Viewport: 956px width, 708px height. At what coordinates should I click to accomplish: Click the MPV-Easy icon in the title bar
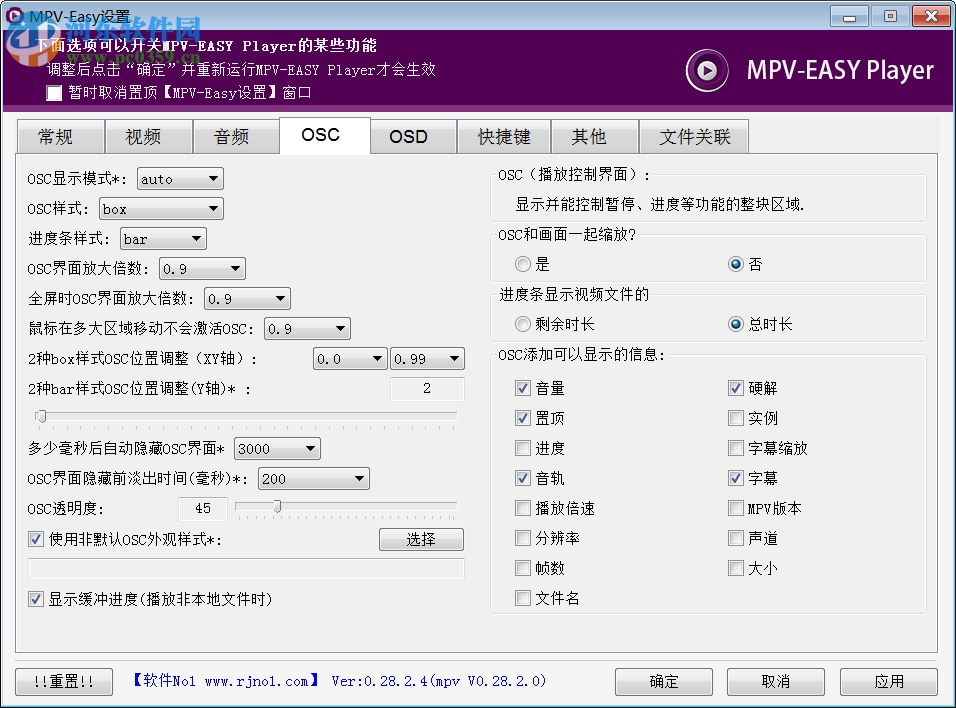(x=14, y=15)
